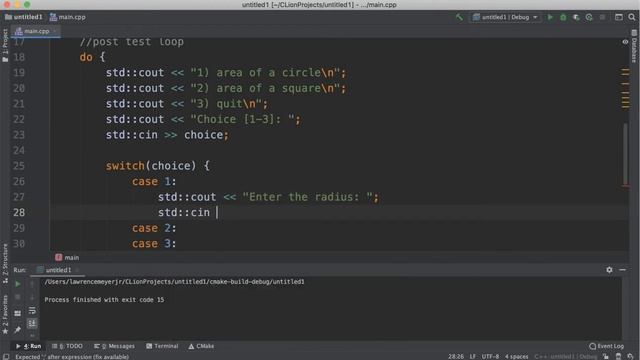
Task: Click the tool window quick access icon in the status bar
Action: coord(6,357)
